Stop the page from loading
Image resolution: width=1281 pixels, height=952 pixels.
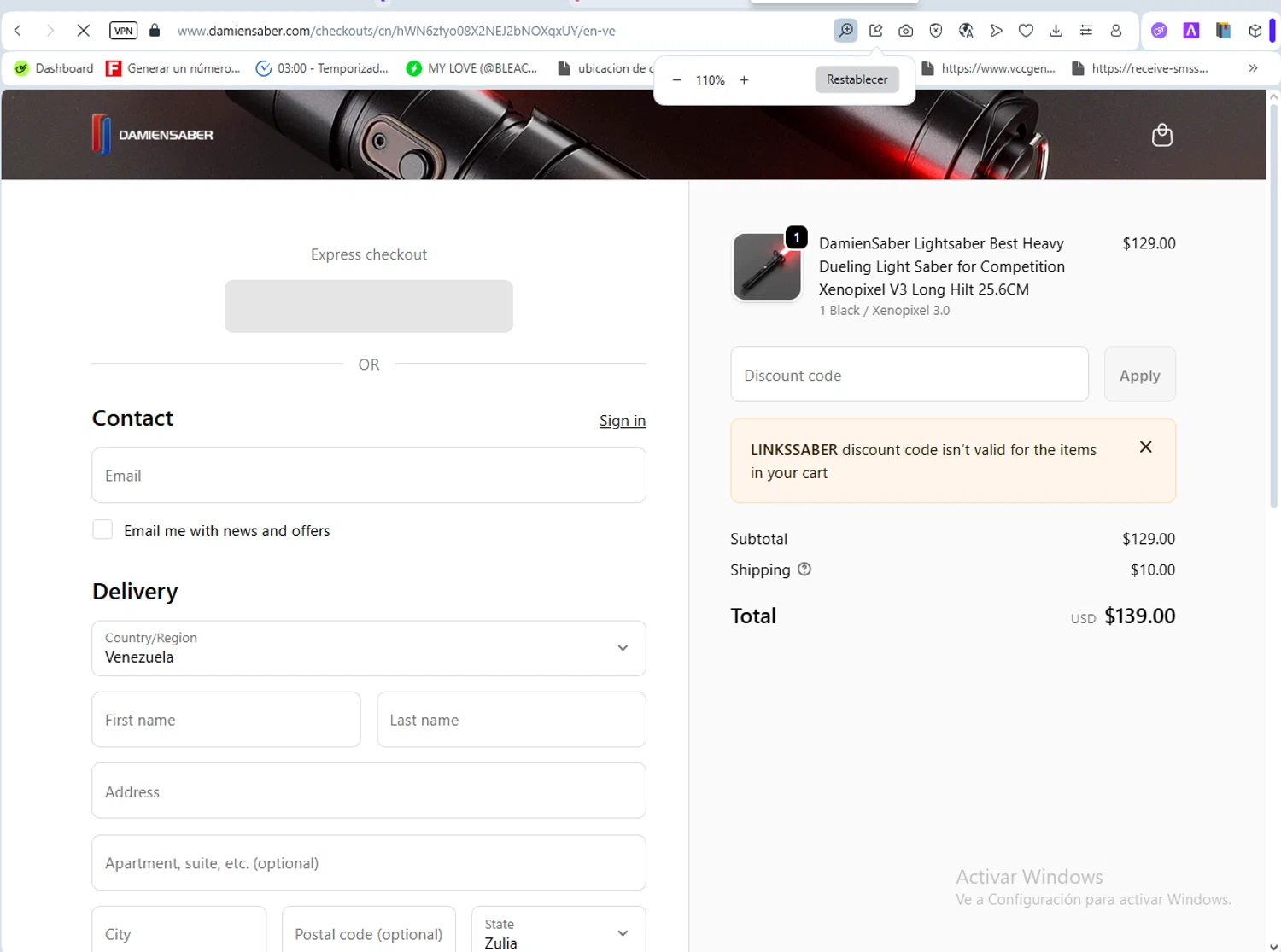[x=83, y=31]
